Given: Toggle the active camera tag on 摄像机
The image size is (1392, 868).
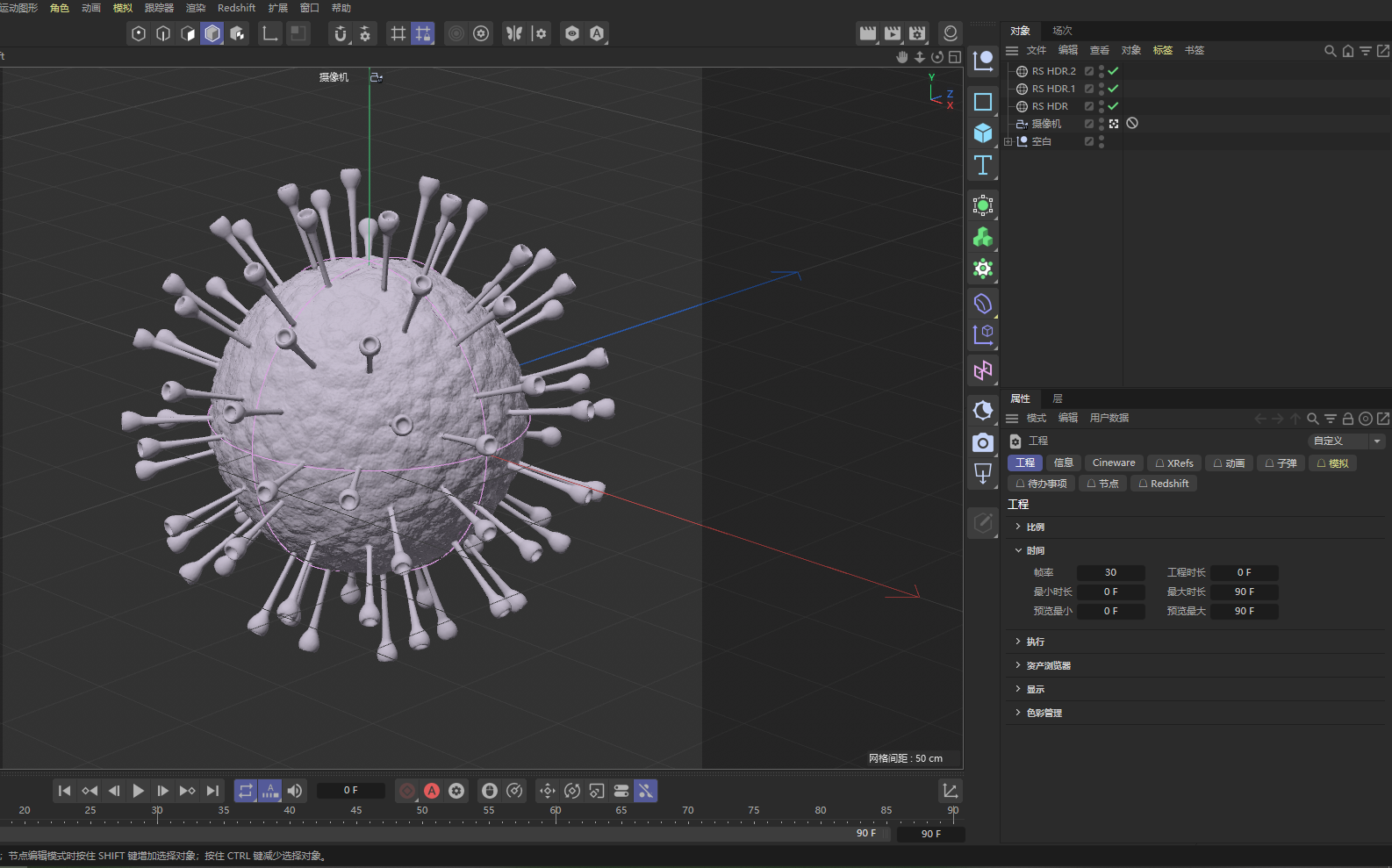Looking at the screenshot, I should point(1114,124).
